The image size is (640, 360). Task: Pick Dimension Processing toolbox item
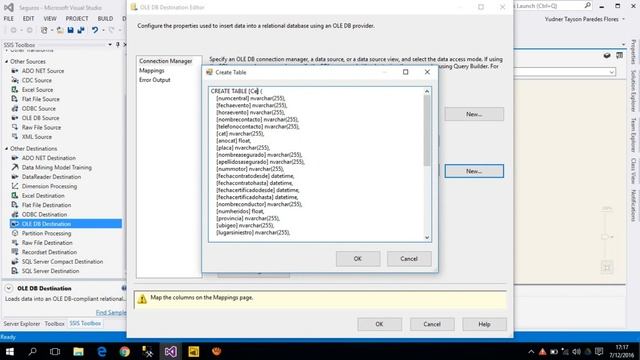click(x=49, y=186)
